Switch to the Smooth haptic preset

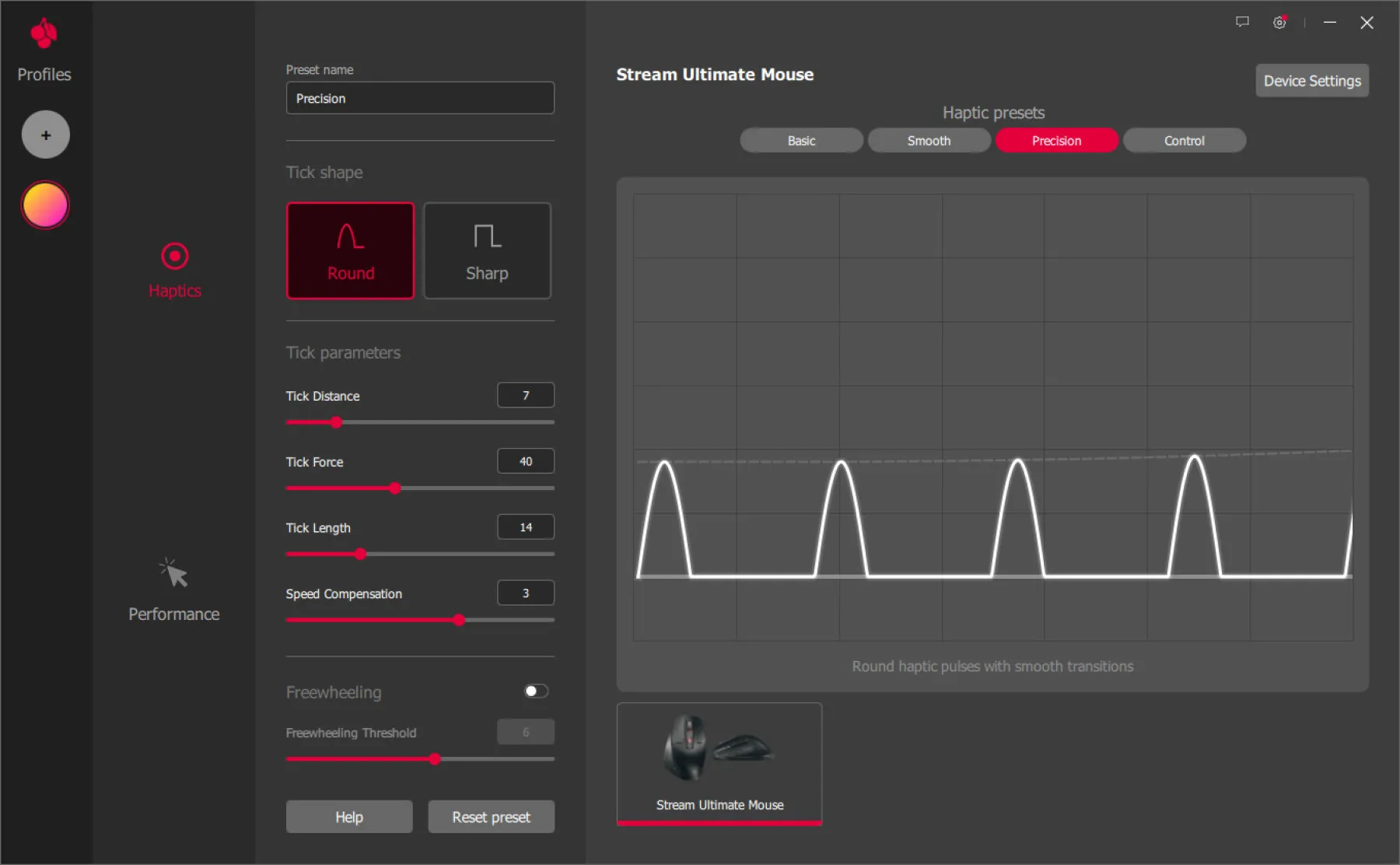pyautogui.click(x=929, y=141)
